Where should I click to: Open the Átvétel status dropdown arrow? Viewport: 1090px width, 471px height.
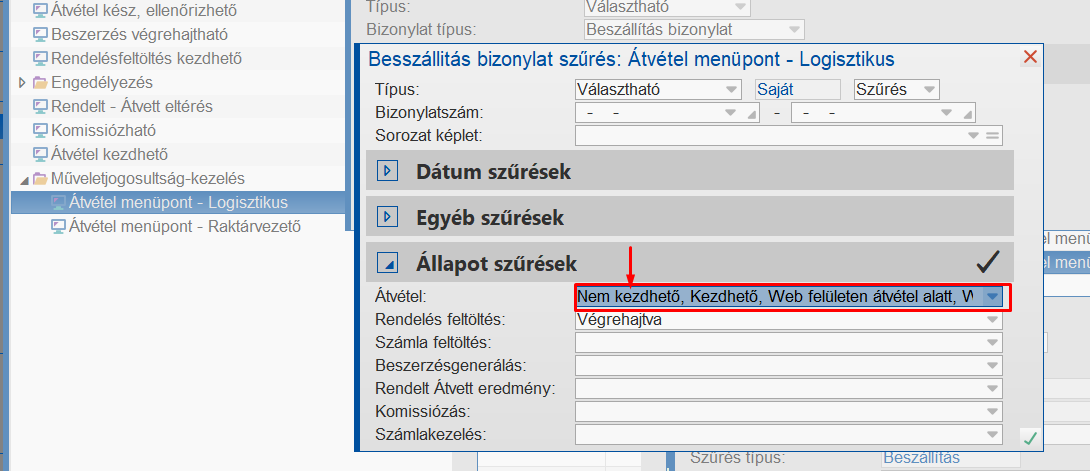tap(993, 297)
